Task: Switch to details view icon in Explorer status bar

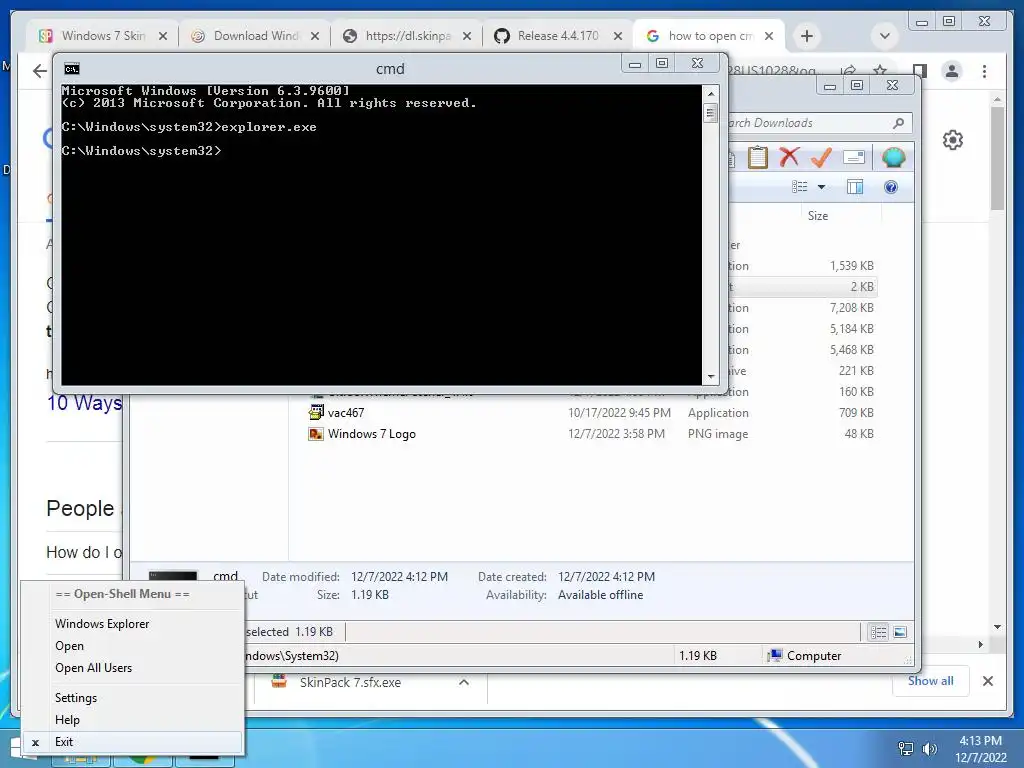Action: pyautogui.click(x=879, y=632)
